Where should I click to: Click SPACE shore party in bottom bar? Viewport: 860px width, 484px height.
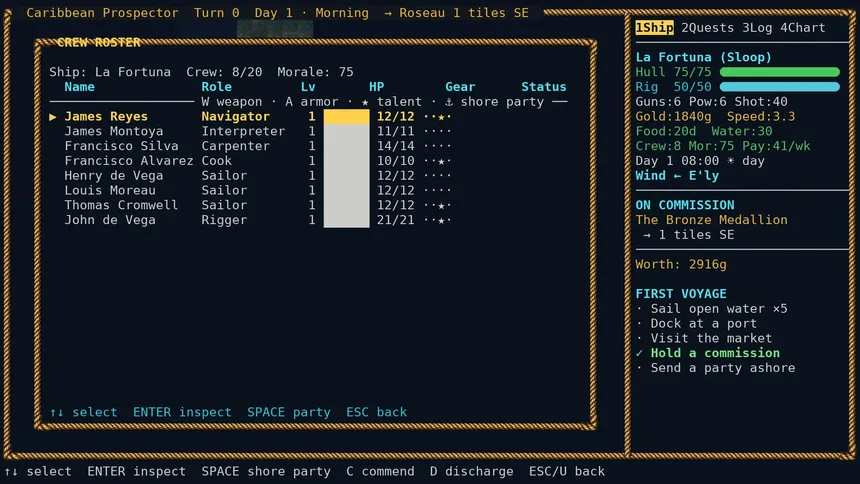point(266,471)
